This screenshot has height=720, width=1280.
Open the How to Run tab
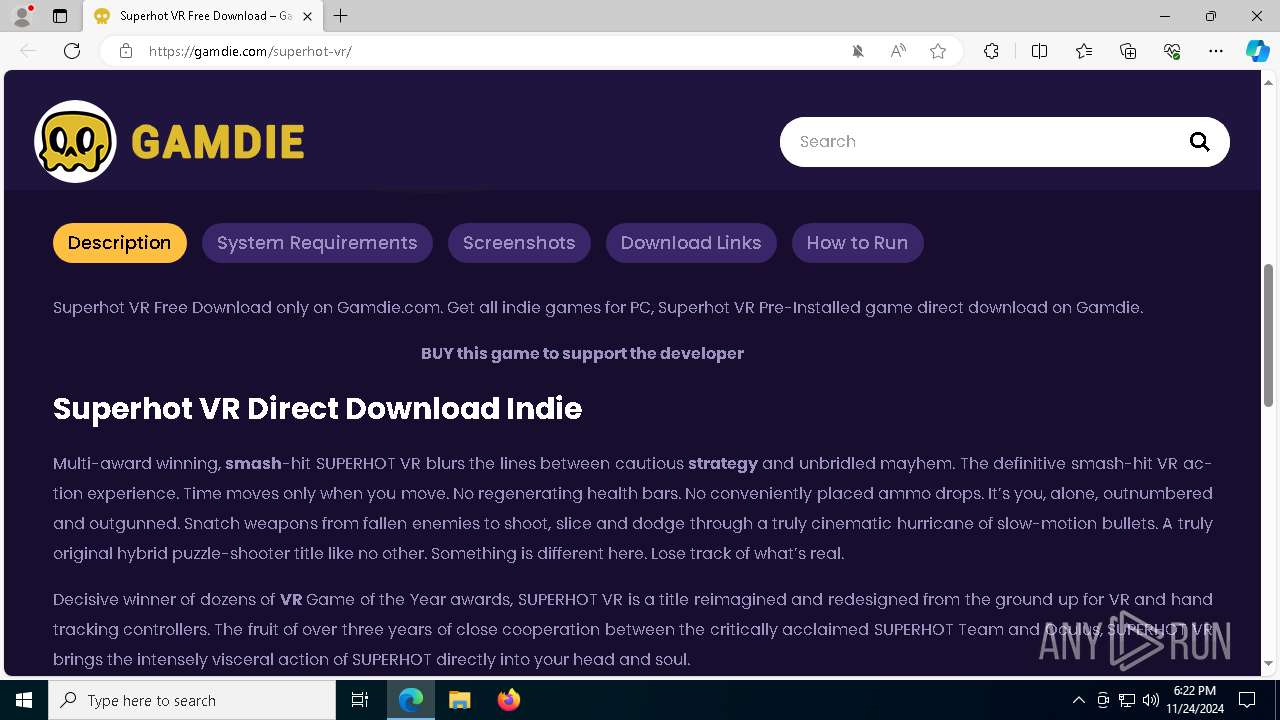click(x=857, y=243)
